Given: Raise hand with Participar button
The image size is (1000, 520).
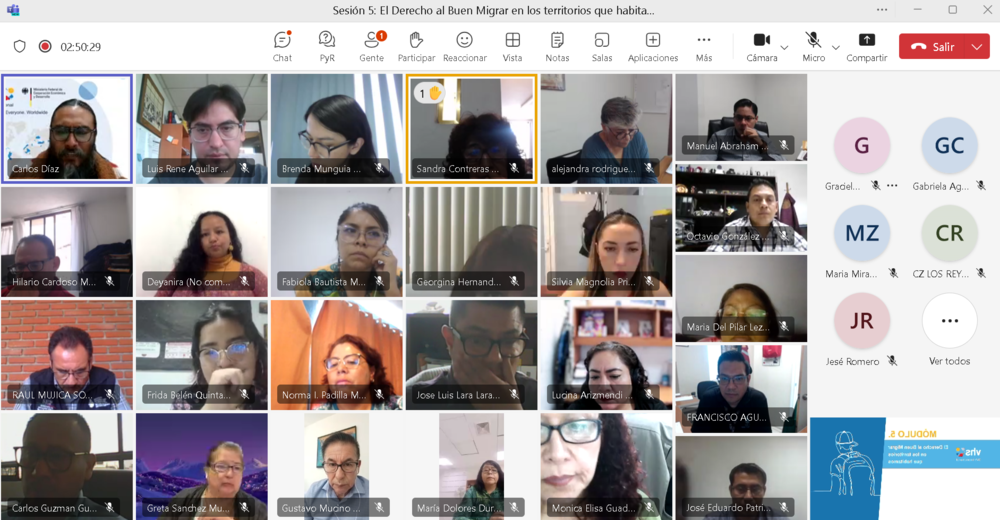Looking at the screenshot, I should tap(416, 46).
